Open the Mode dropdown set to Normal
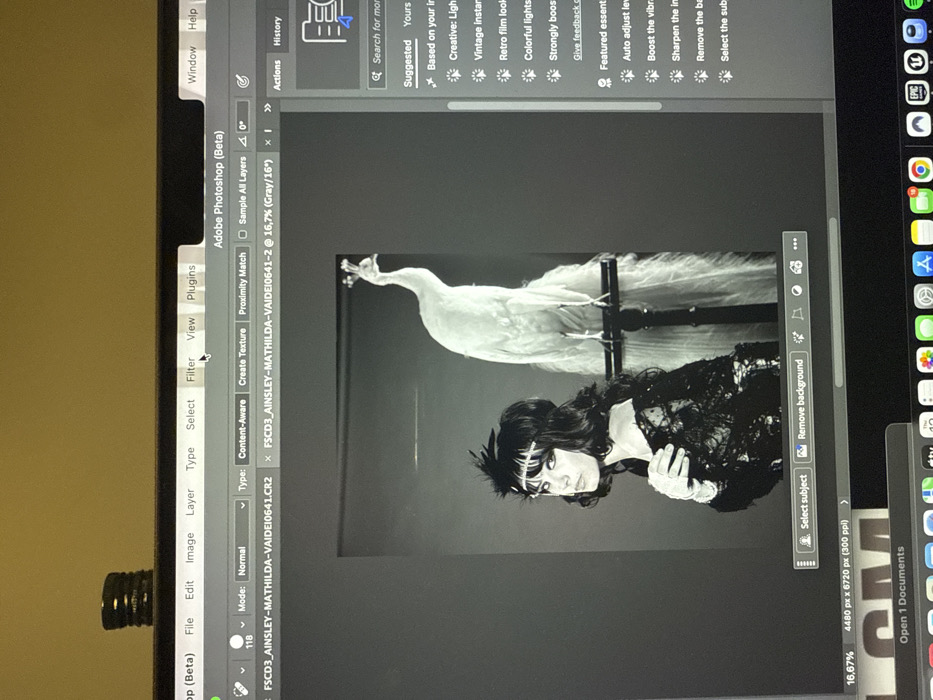Screen dimensions: 933x700 pyautogui.click(x=243, y=537)
